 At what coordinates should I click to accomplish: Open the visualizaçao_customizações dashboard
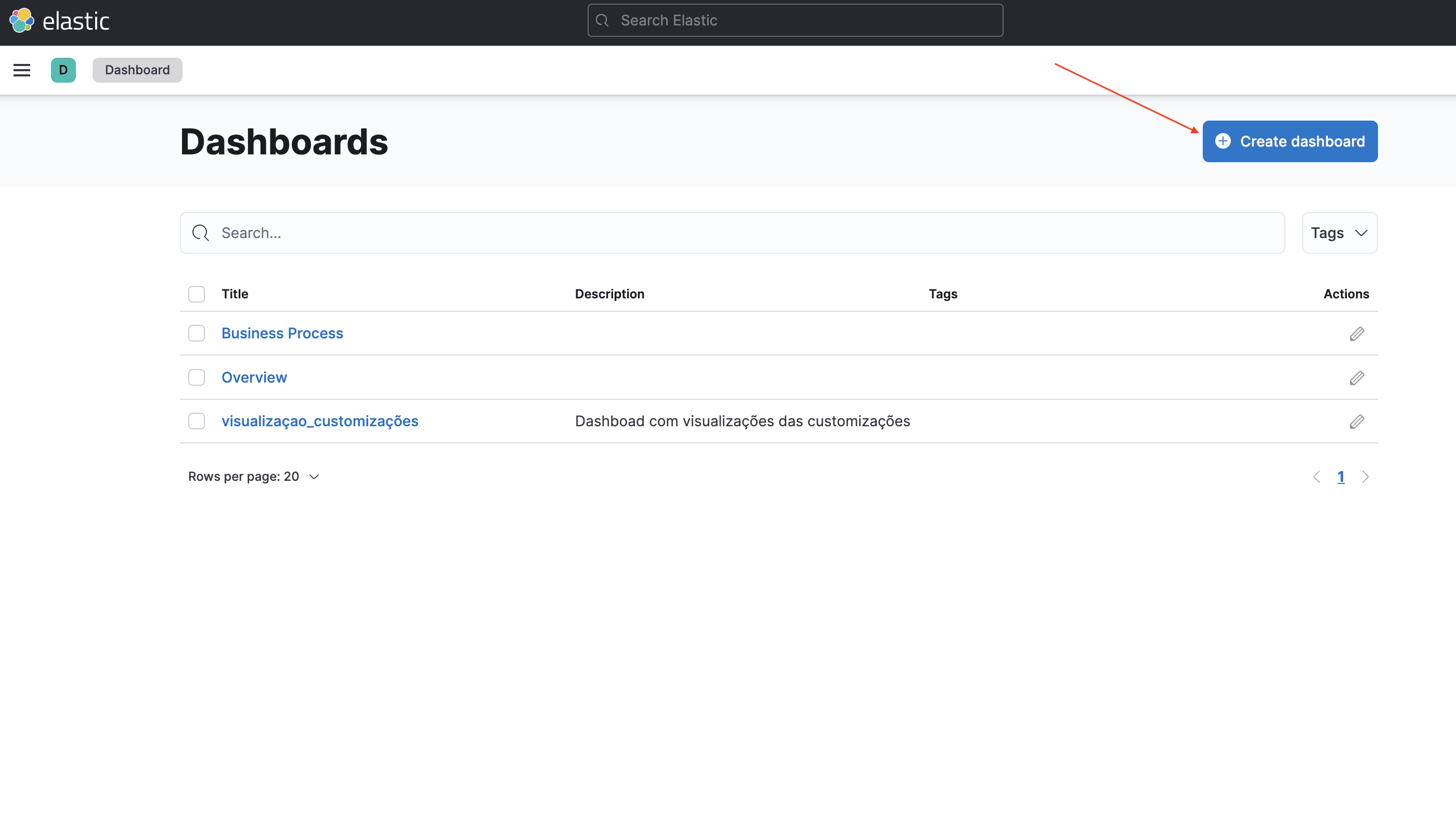pos(320,421)
